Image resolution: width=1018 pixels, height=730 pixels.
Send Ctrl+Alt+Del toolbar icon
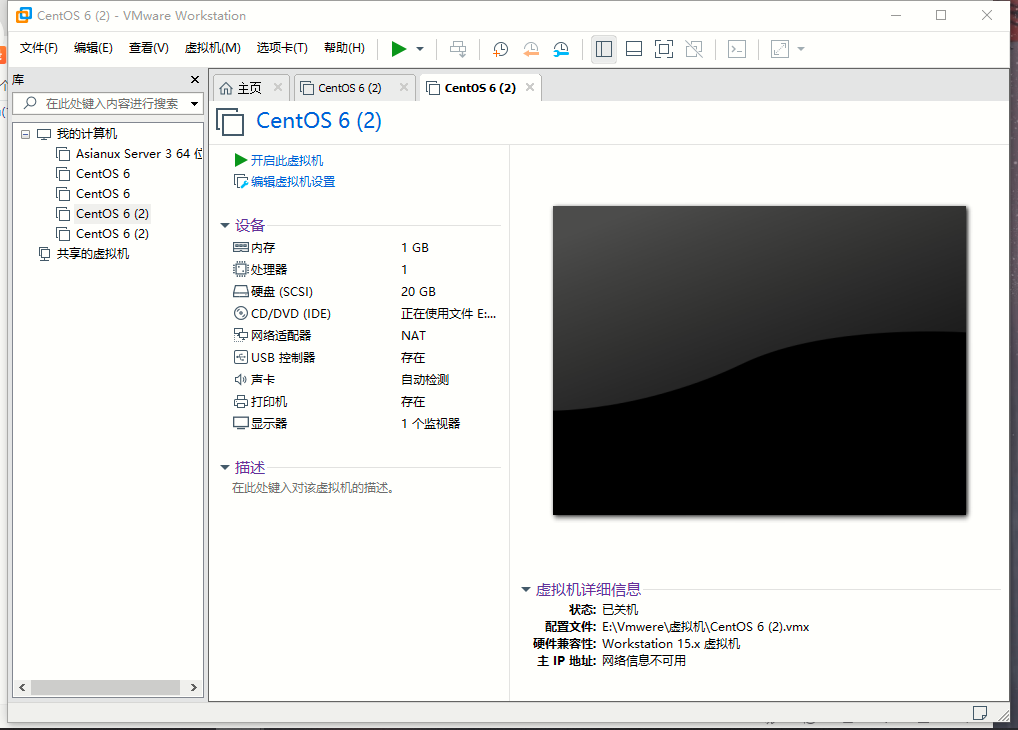(x=458, y=49)
